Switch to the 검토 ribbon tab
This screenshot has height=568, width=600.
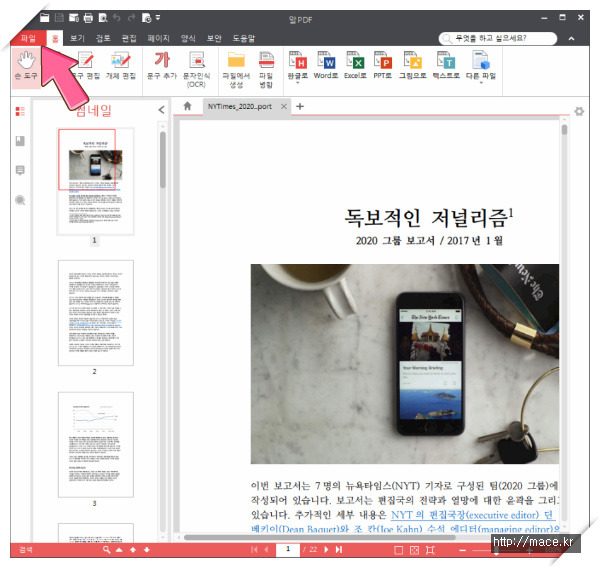pyautogui.click(x=103, y=38)
